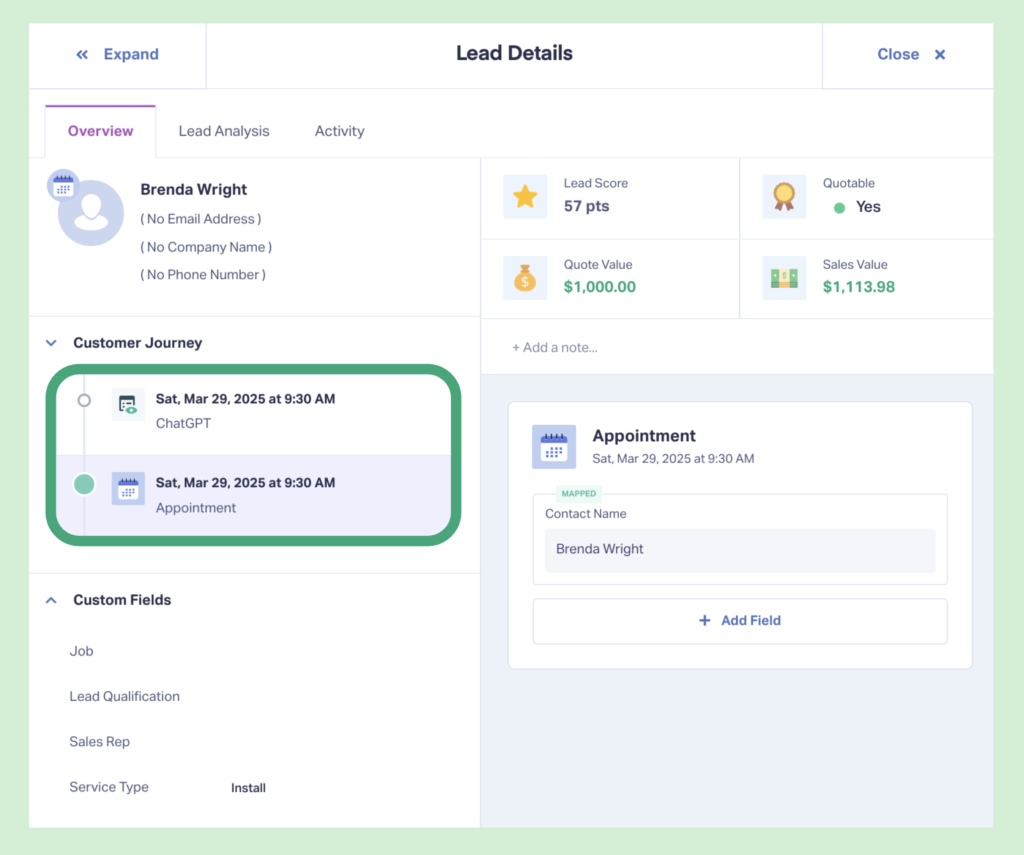The width and height of the screenshot is (1024, 855).
Task: Collapse the Customer Journey section
Action: click(x=51, y=341)
